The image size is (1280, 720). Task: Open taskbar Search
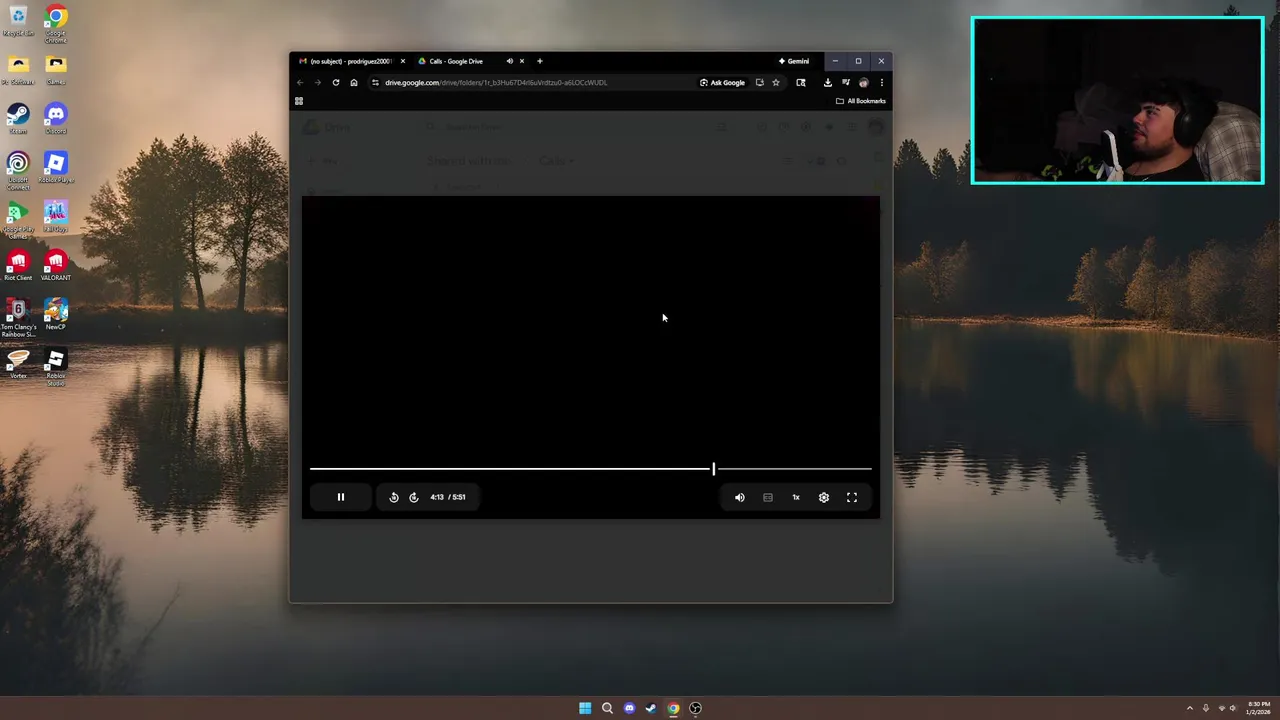607,708
